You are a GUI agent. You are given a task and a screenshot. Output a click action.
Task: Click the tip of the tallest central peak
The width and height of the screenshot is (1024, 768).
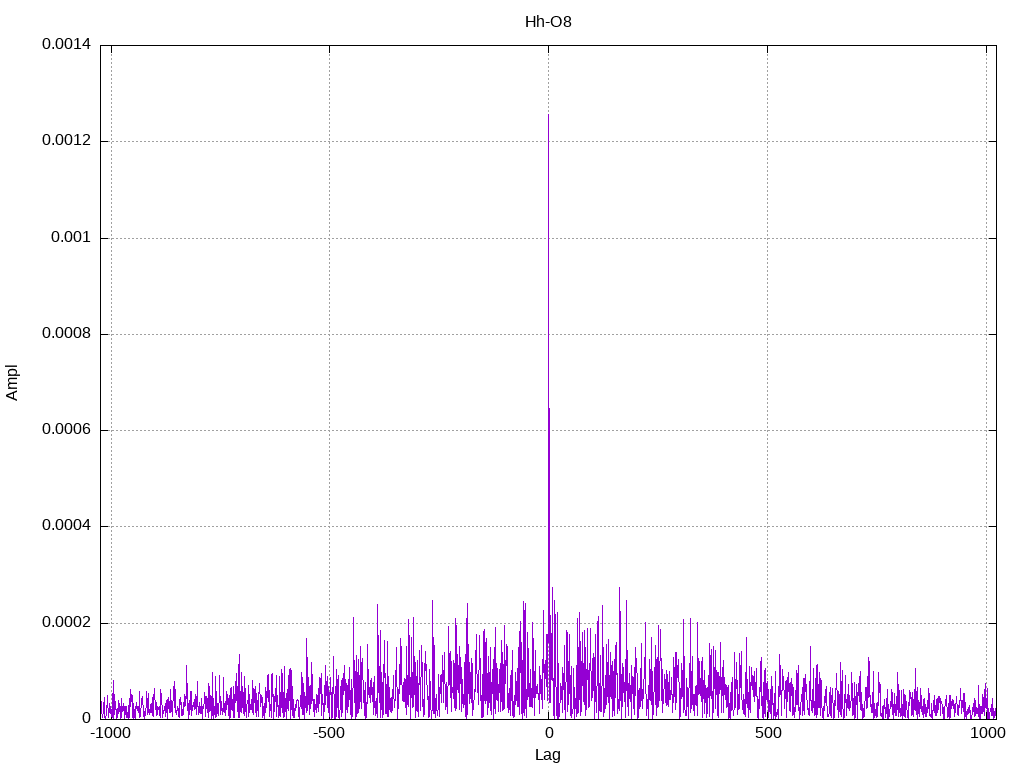(x=548, y=115)
